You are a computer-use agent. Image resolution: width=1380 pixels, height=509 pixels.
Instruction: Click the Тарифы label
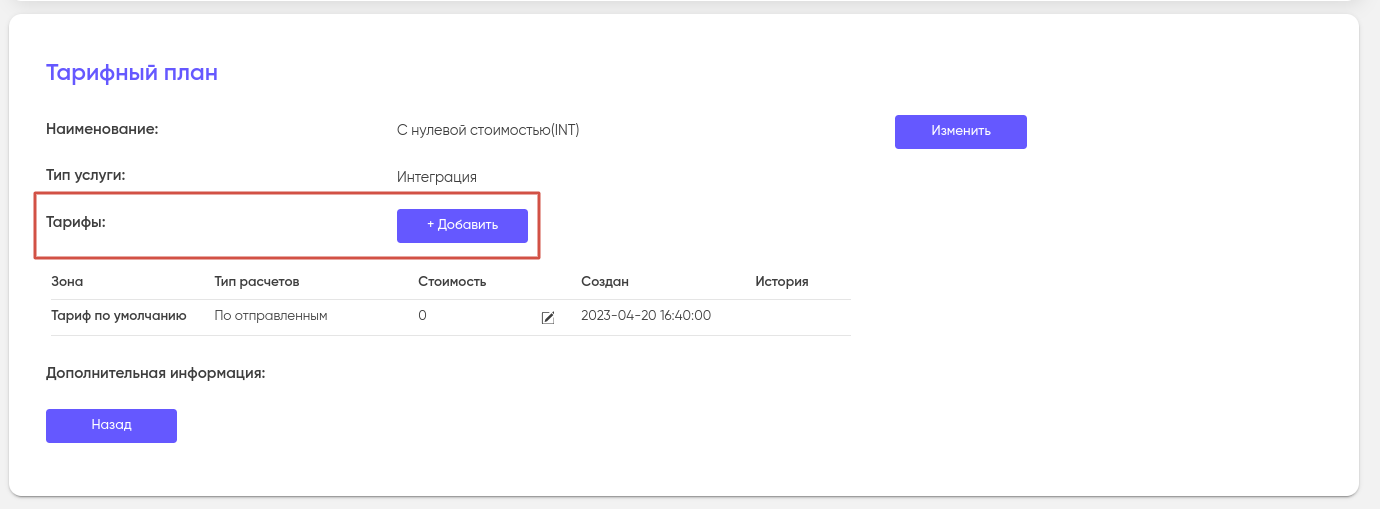coord(76,222)
